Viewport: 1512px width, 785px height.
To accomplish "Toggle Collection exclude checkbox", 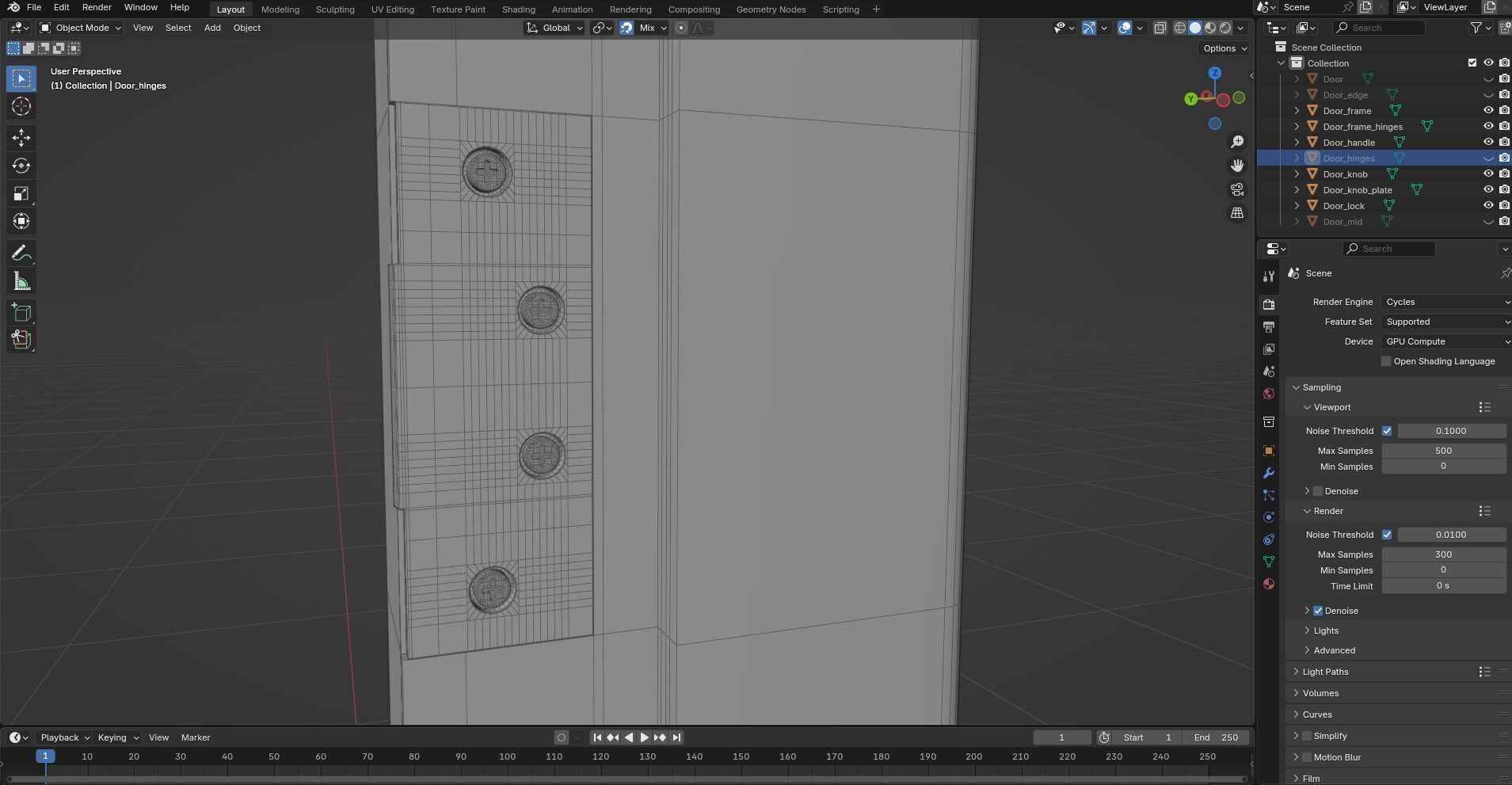I will (1472, 63).
